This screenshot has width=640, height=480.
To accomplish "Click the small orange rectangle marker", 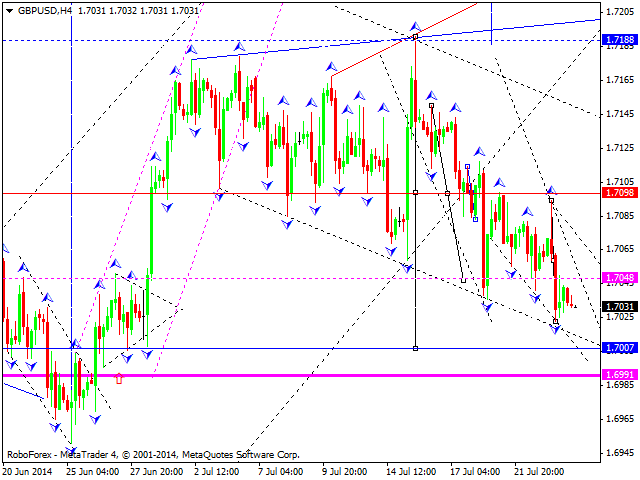I will (119, 379).
